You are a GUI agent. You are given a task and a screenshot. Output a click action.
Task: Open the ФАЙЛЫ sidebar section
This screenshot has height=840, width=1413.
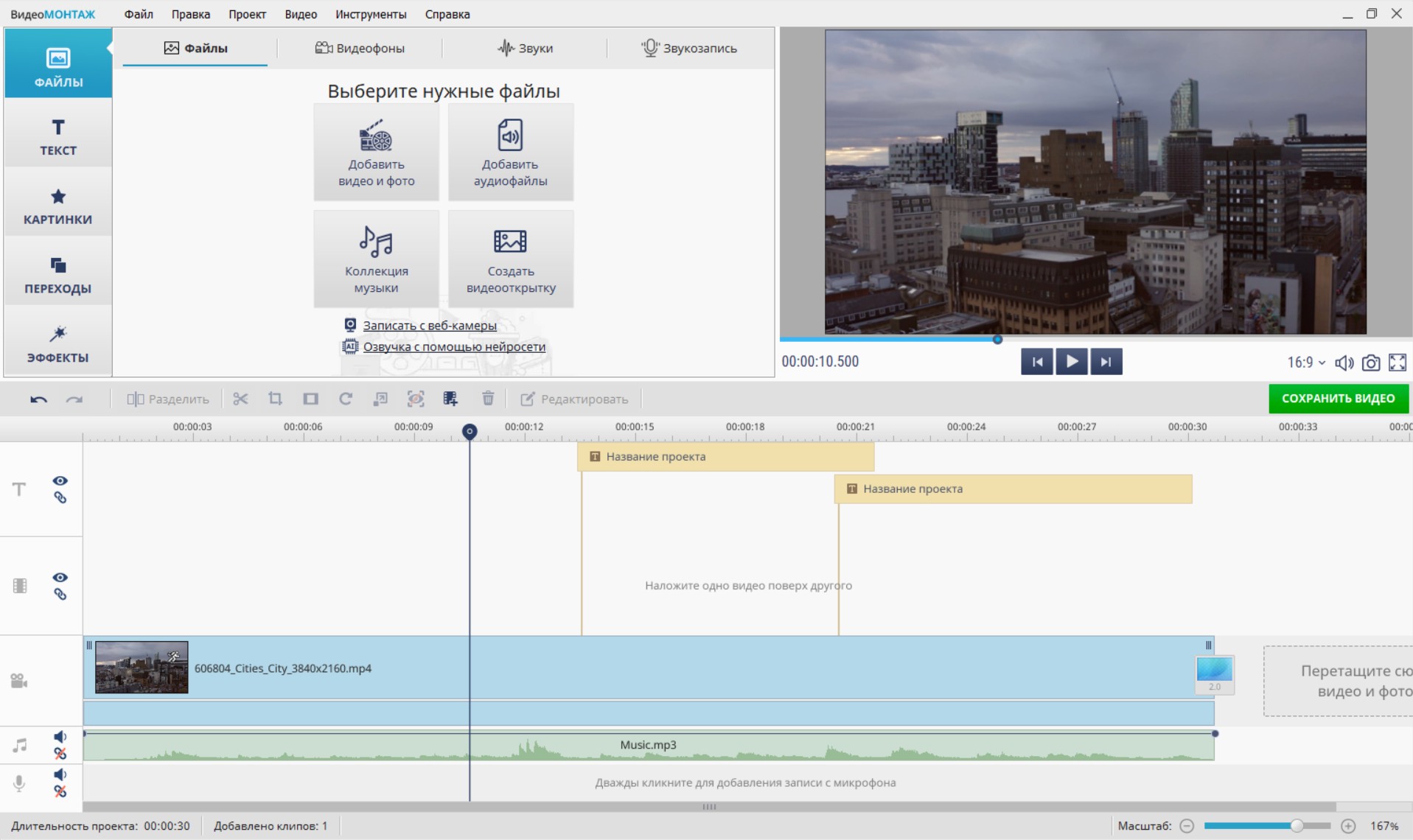58,64
